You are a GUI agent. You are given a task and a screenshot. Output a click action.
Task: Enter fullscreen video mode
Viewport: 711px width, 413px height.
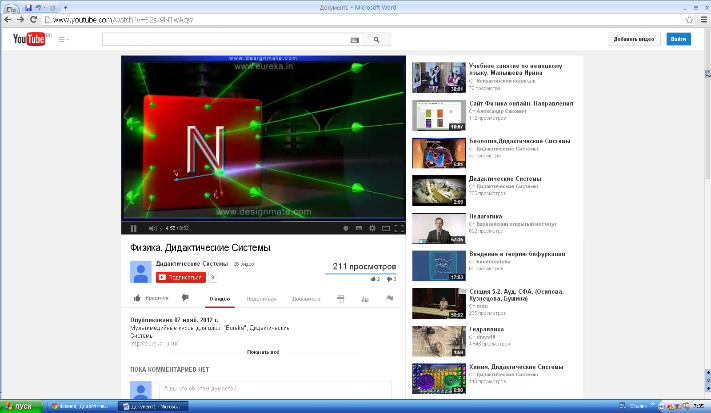pos(399,228)
